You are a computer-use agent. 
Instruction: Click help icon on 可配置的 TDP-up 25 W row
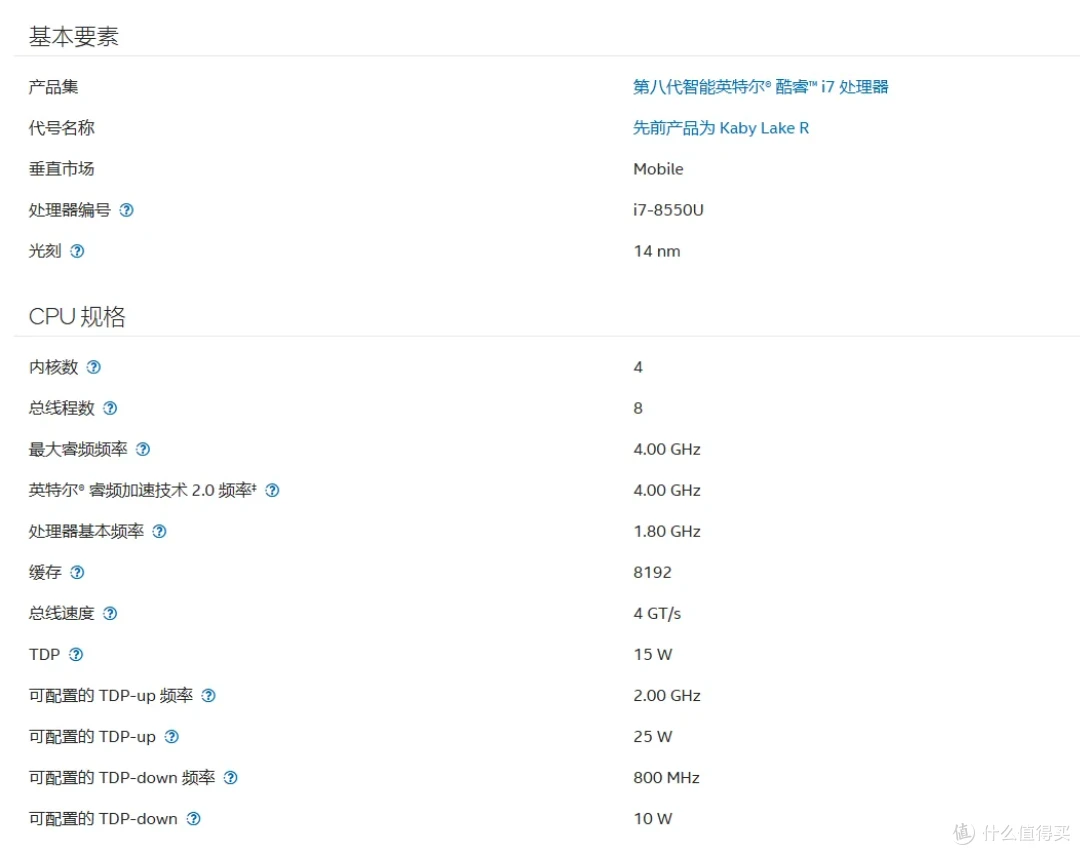[x=172, y=737]
